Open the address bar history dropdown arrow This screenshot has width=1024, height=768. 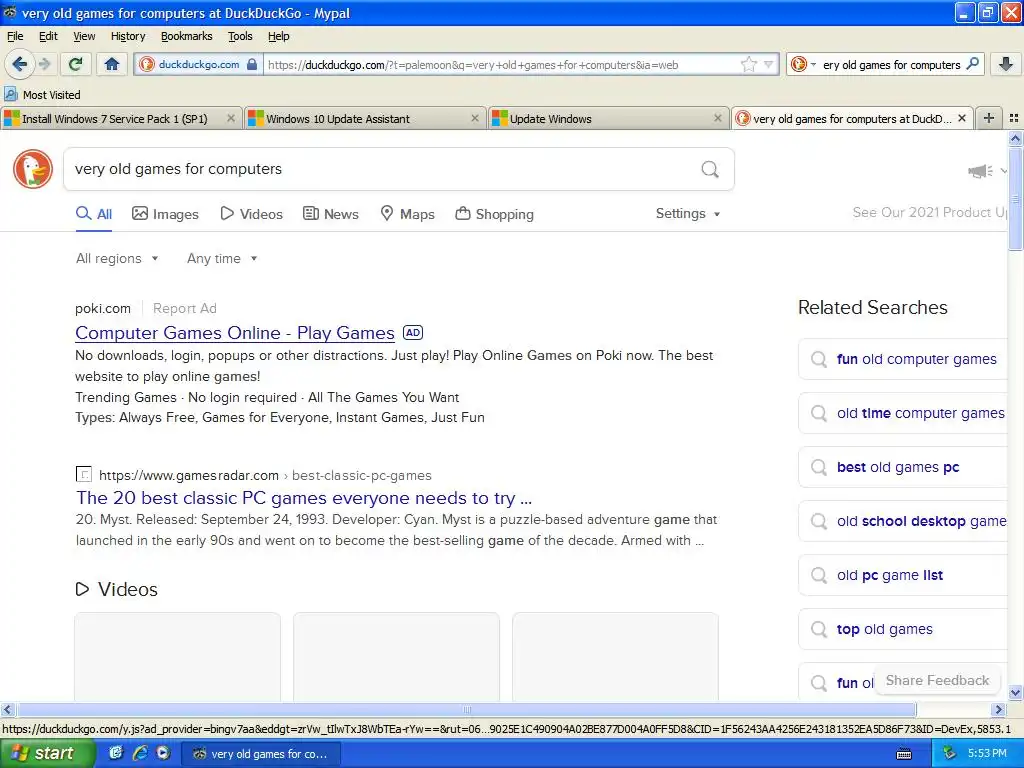coord(769,65)
